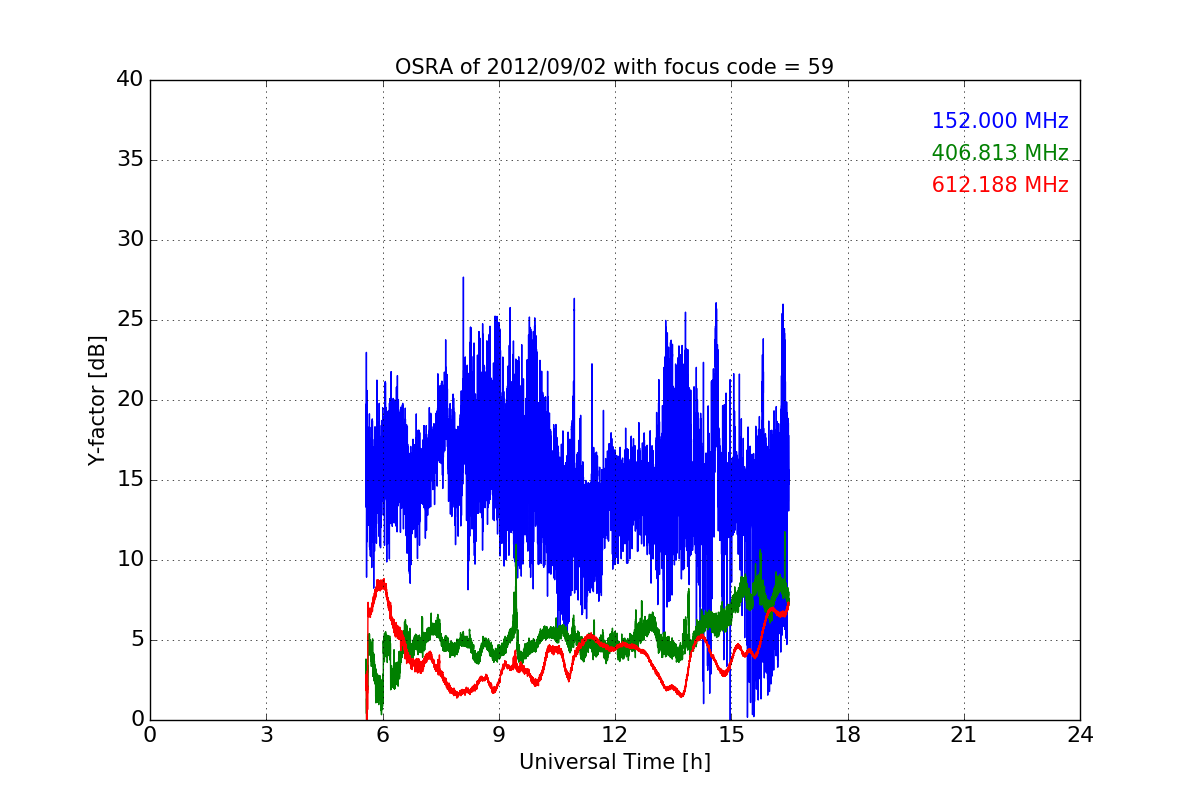Select the 152.000 MHz legend label

(1000, 121)
